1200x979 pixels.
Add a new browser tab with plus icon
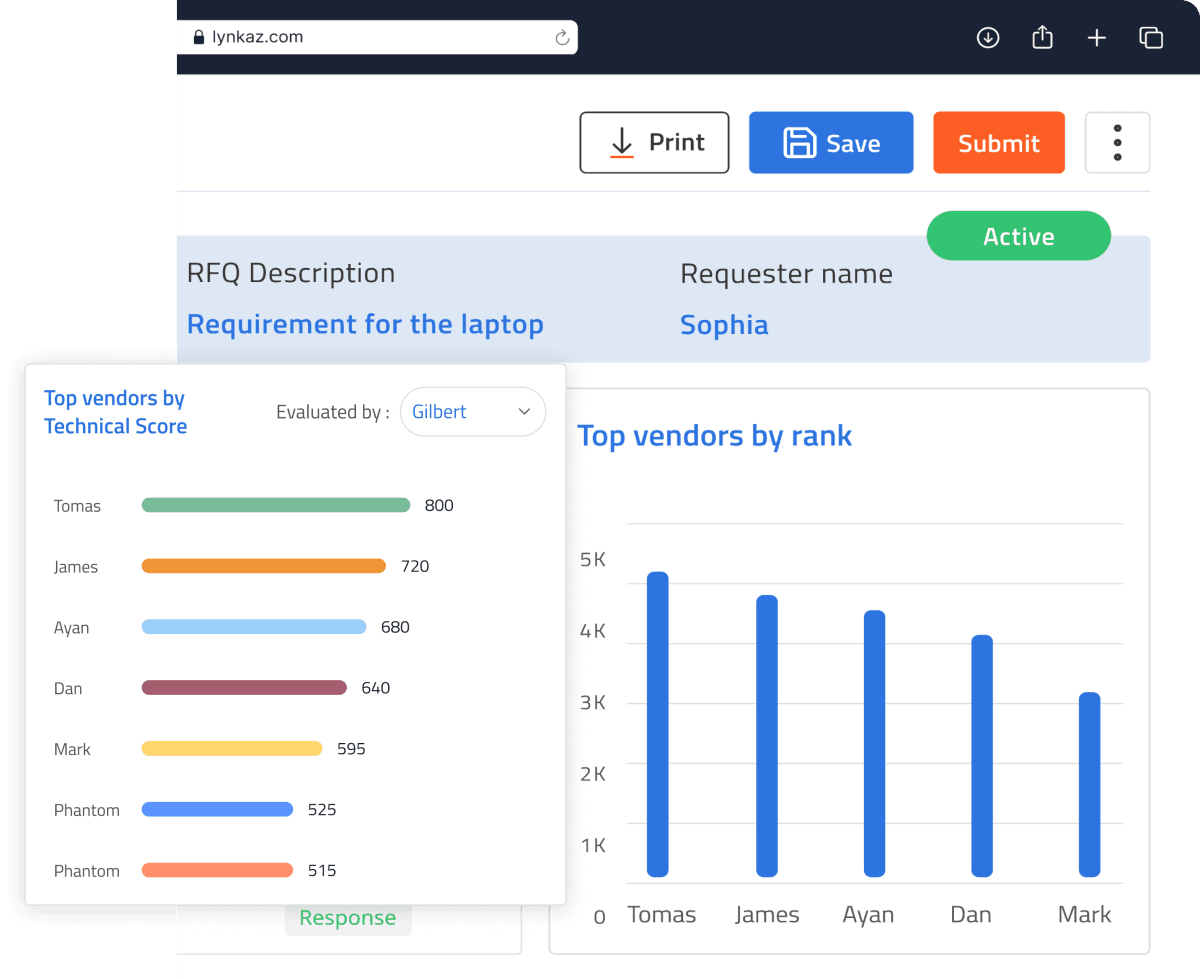1097,38
